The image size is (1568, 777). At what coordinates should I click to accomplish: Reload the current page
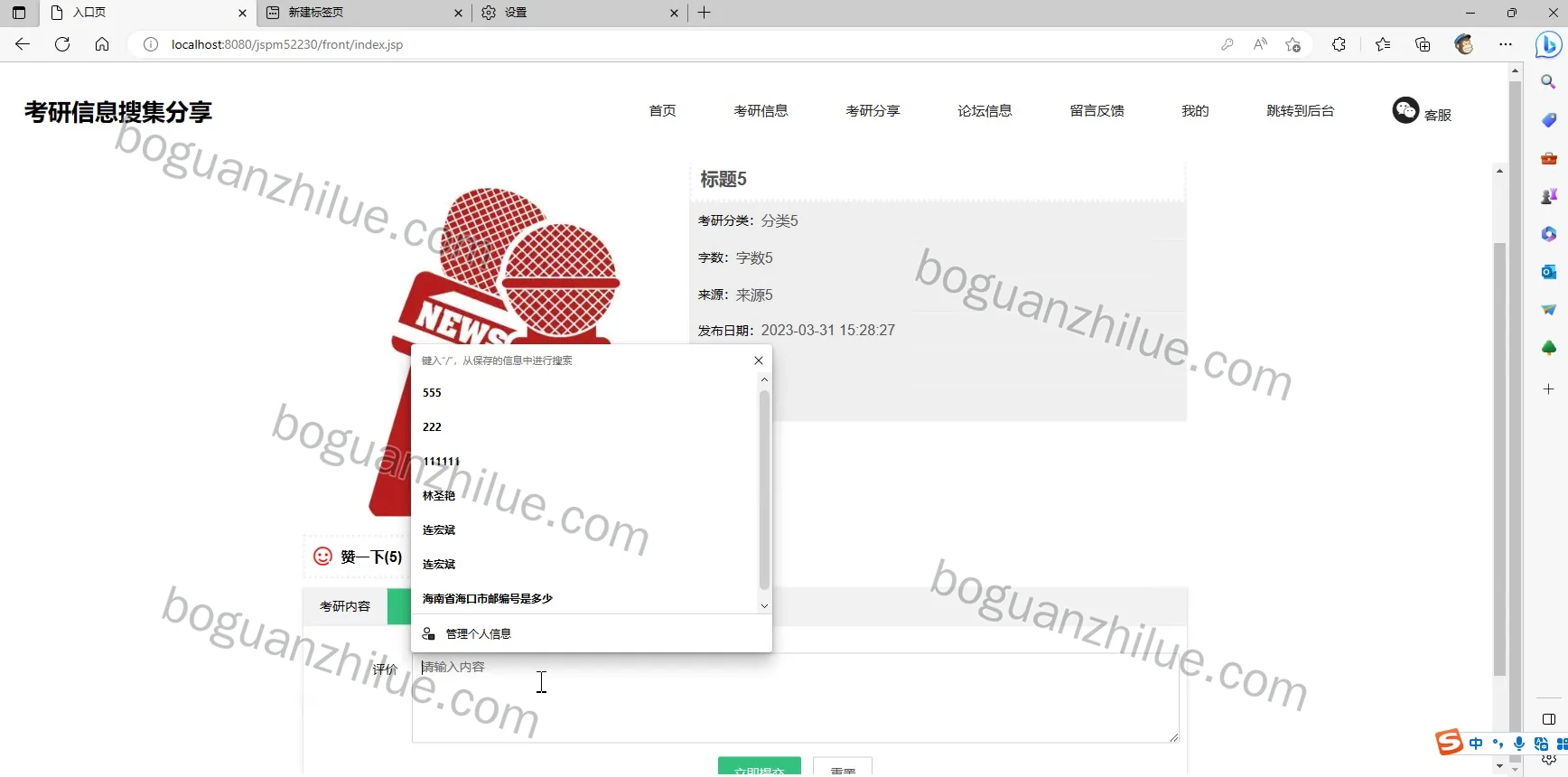(x=62, y=44)
